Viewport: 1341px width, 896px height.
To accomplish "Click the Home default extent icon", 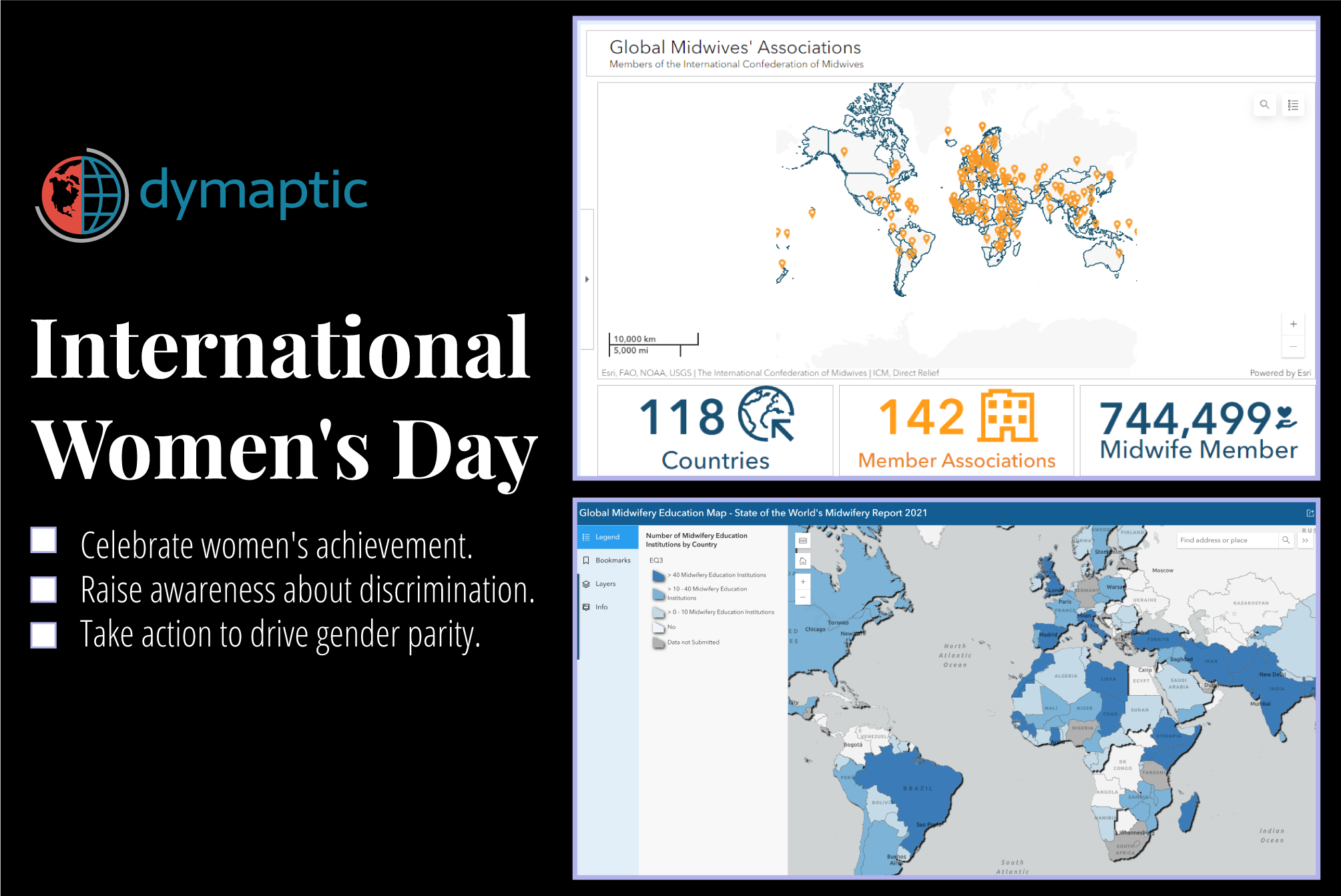I will click(x=803, y=561).
